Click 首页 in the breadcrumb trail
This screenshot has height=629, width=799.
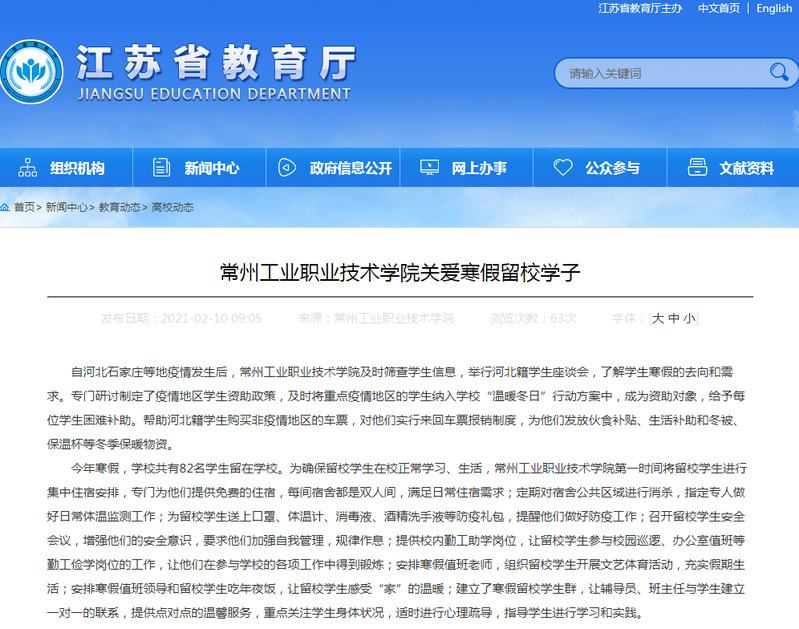point(24,207)
